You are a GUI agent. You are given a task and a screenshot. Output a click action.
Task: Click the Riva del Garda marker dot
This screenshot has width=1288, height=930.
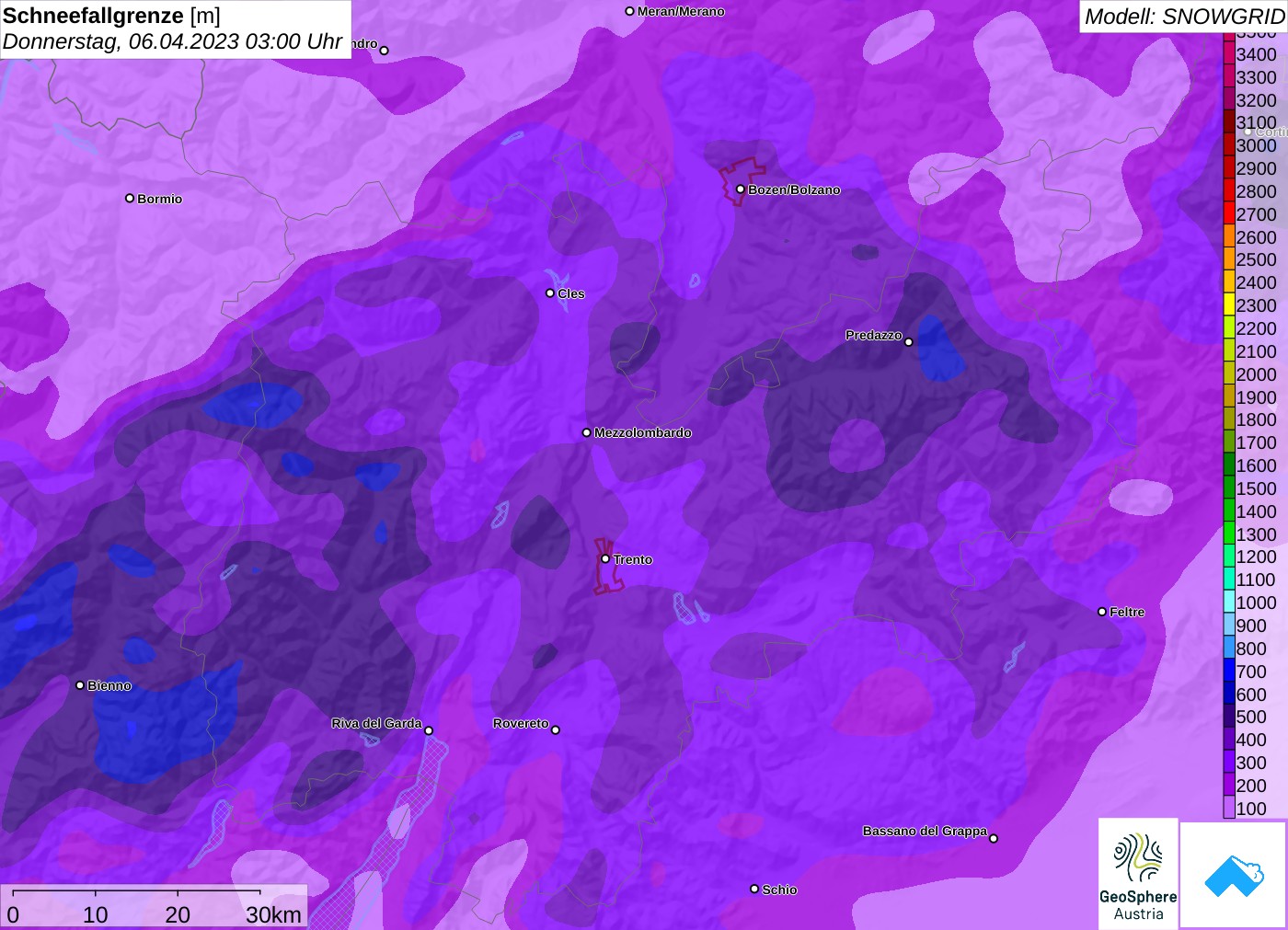[429, 731]
